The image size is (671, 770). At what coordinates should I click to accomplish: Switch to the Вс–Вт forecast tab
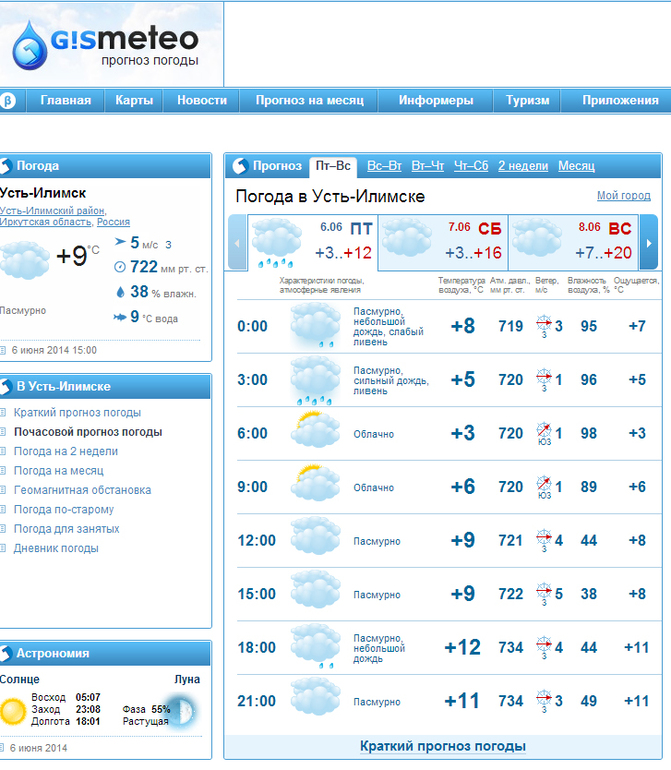(384, 166)
